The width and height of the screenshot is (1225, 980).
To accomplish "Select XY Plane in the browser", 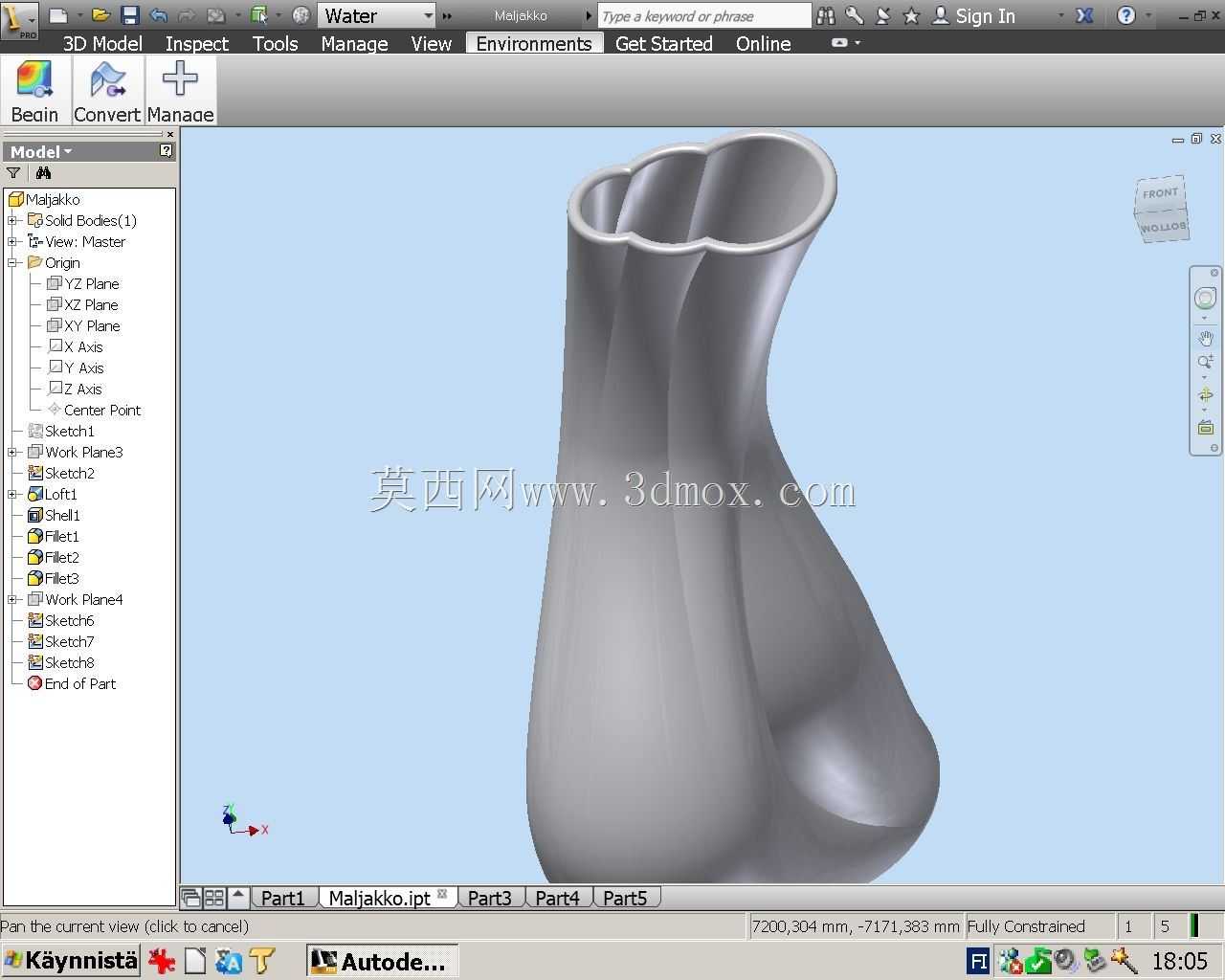I will click(83, 325).
